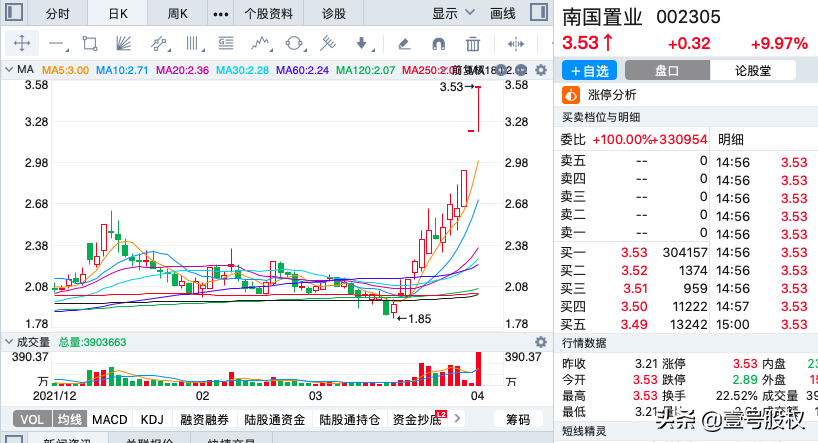Viewport: 818px width, 443px height.
Task: Select the crosshair move tool
Action: pos(22,43)
